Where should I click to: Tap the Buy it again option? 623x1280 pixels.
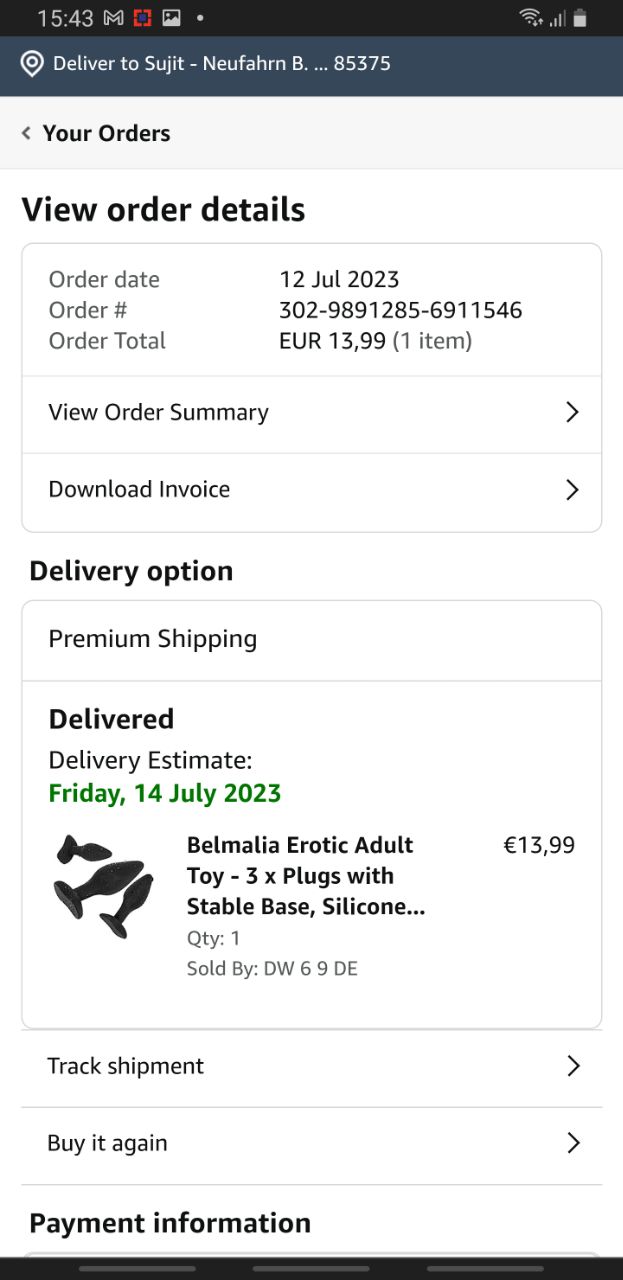(x=108, y=1143)
